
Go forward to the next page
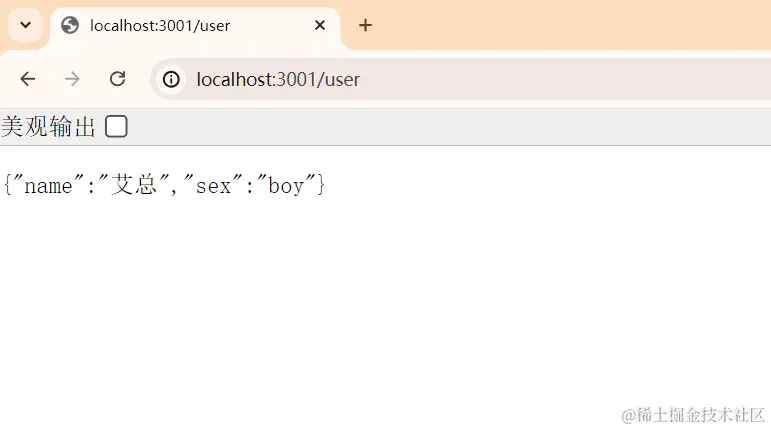tap(72, 79)
